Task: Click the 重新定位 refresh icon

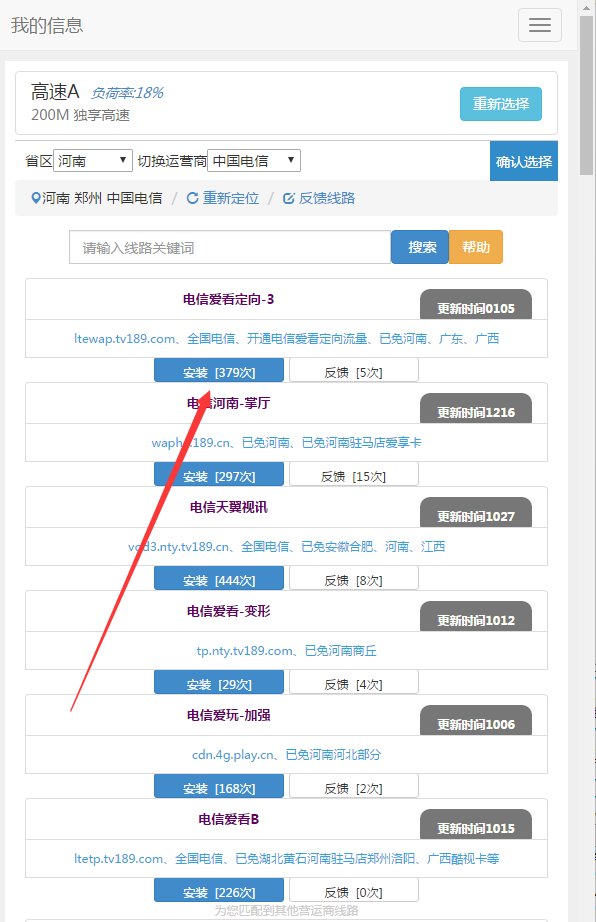Action: pos(192,198)
